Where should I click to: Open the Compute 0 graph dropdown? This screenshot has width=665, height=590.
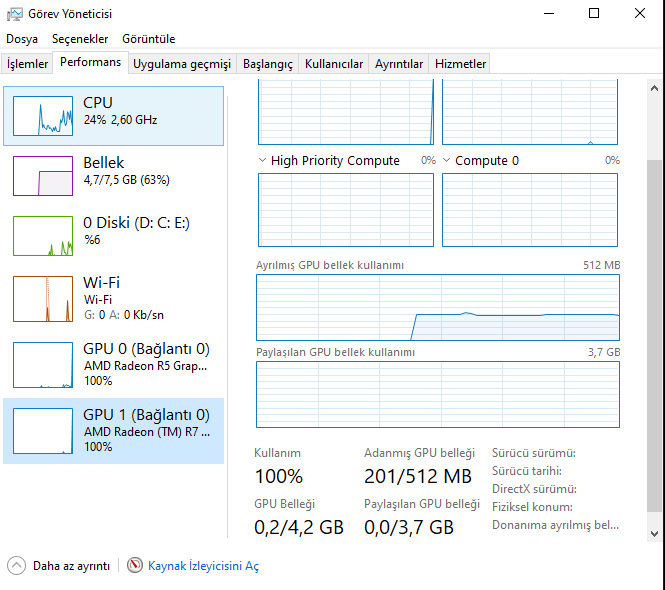447,160
